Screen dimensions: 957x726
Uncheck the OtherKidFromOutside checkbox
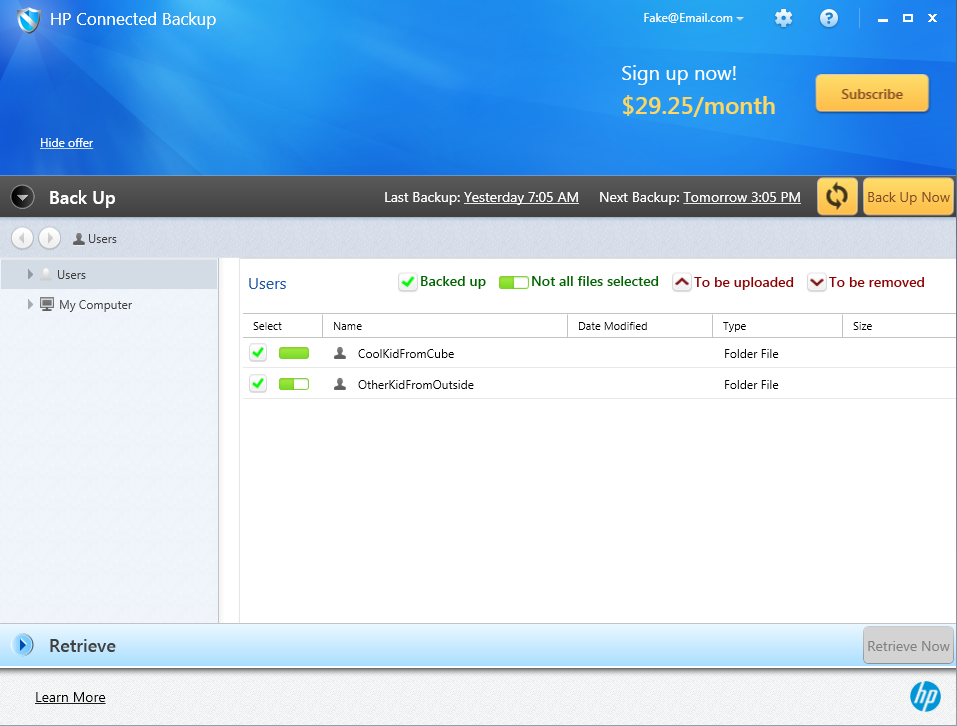[258, 384]
